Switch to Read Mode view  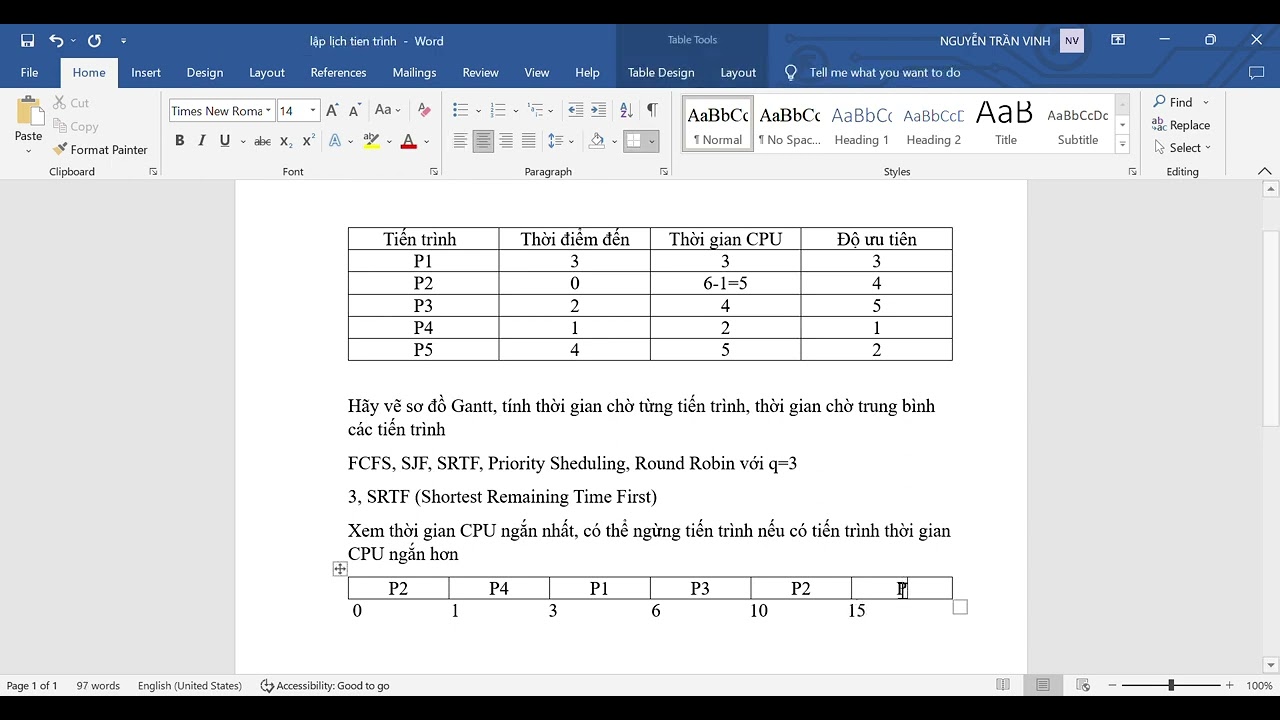click(x=1003, y=686)
